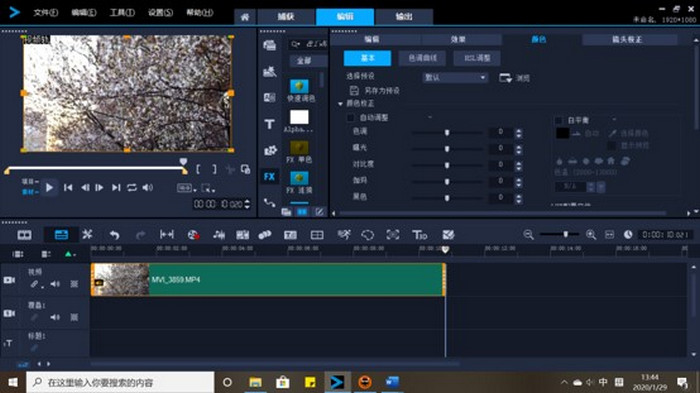
Task: Undo the last edit
Action: tap(114, 235)
